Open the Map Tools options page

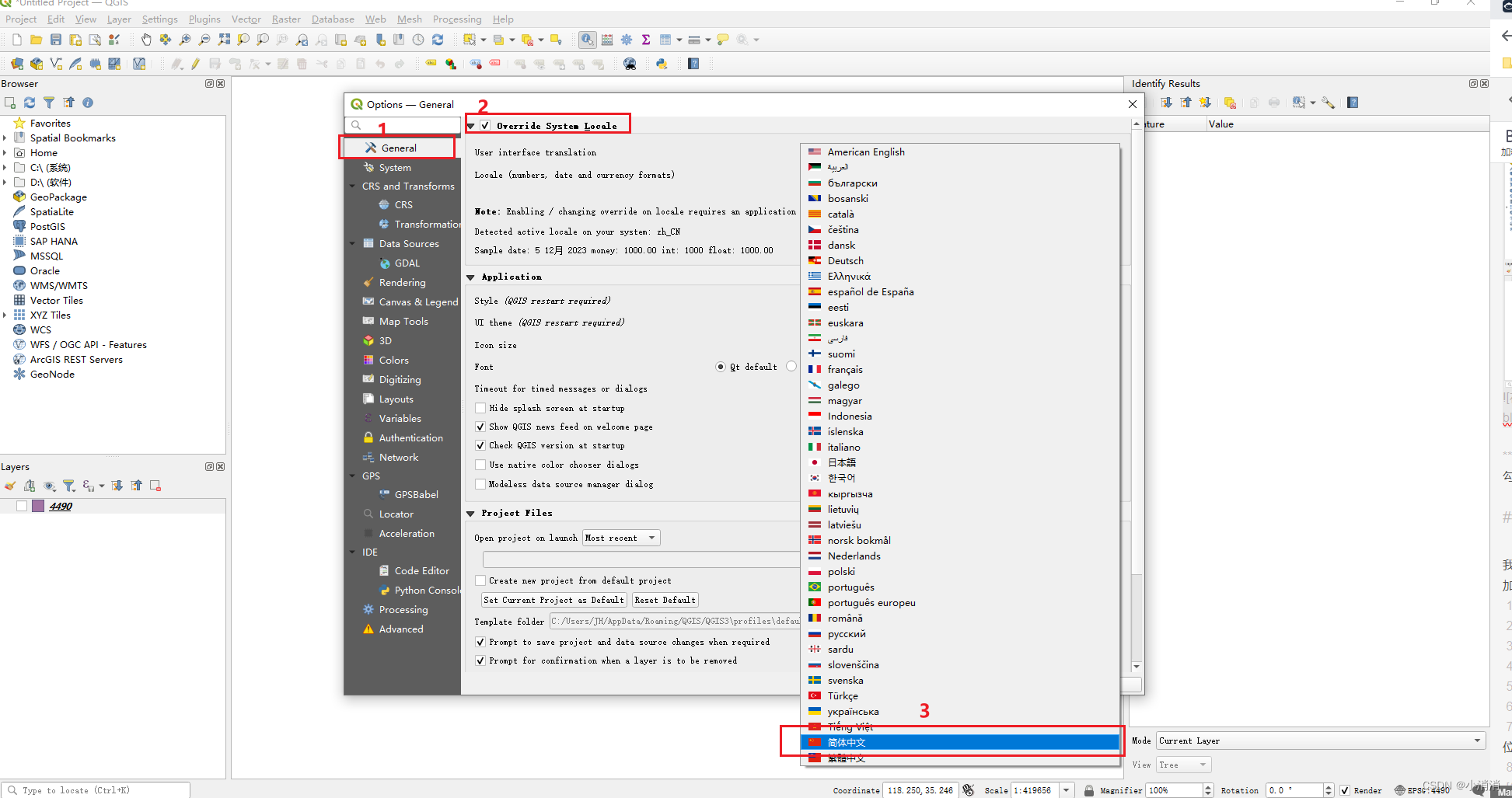(x=403, y=321)
